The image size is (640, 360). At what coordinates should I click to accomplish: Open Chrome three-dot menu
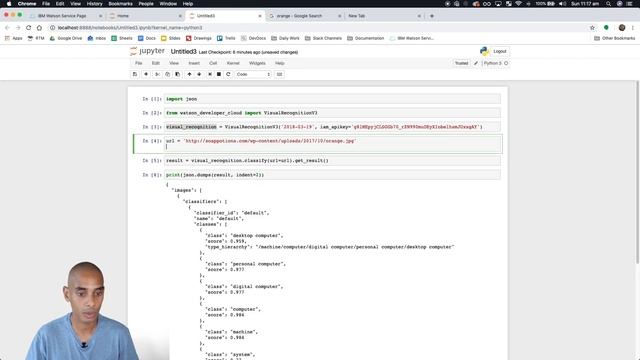(633, 28)
